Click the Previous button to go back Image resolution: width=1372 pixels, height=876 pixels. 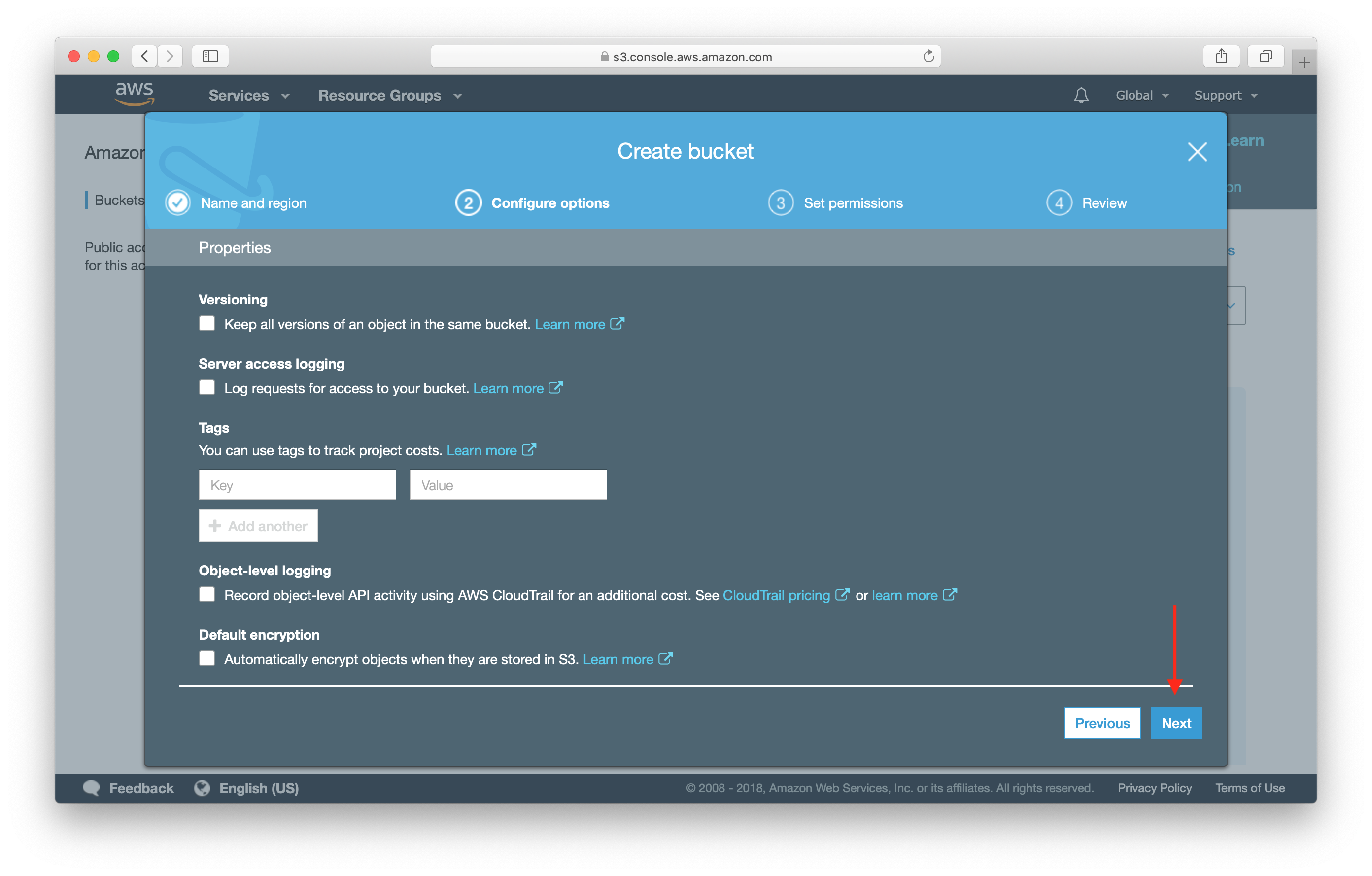point(1102,722)
